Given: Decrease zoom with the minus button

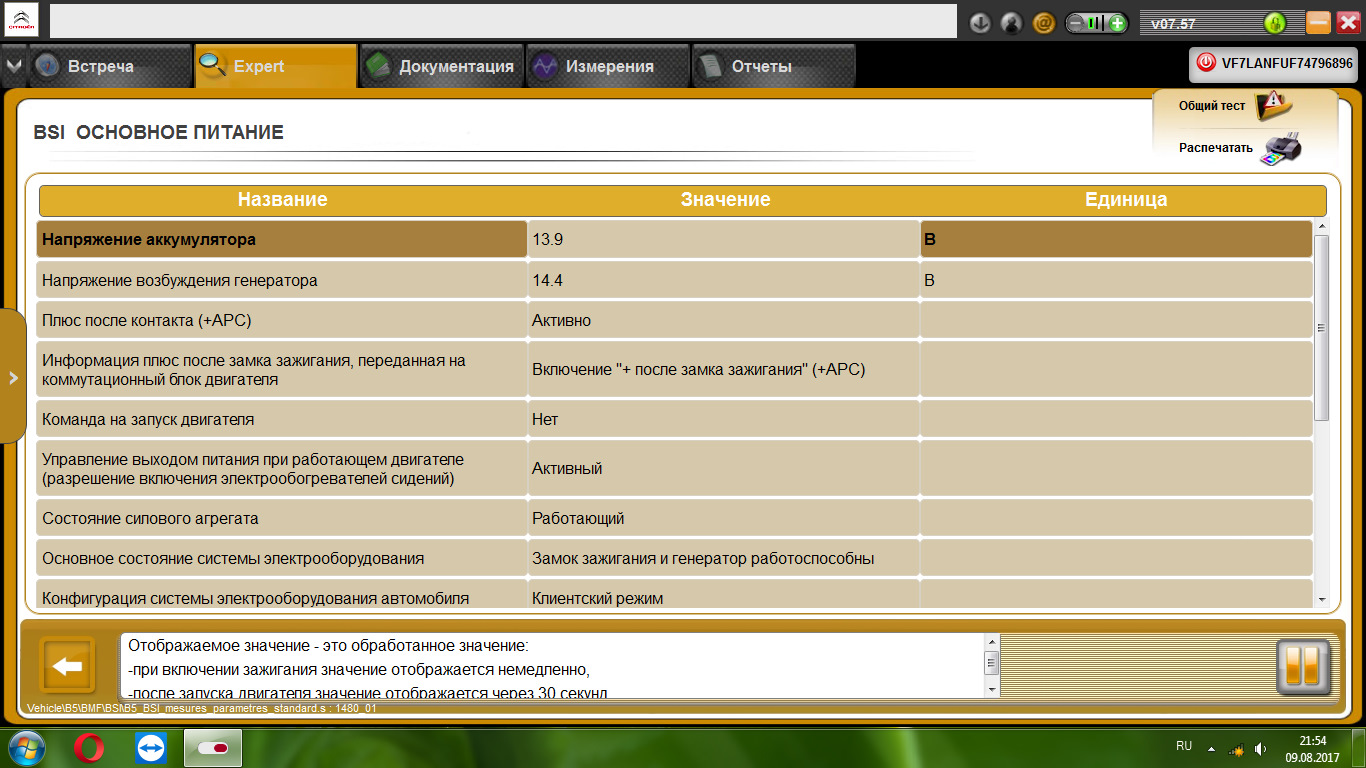Looking at the screenshot, I should click(1076, 23).
